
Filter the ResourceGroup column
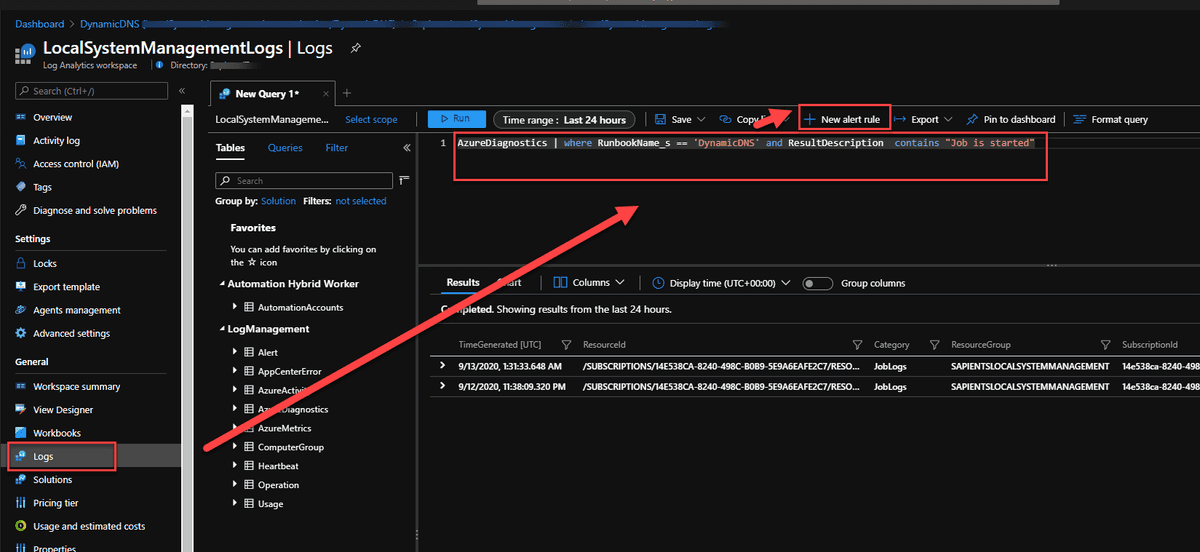coord(1105,344)
